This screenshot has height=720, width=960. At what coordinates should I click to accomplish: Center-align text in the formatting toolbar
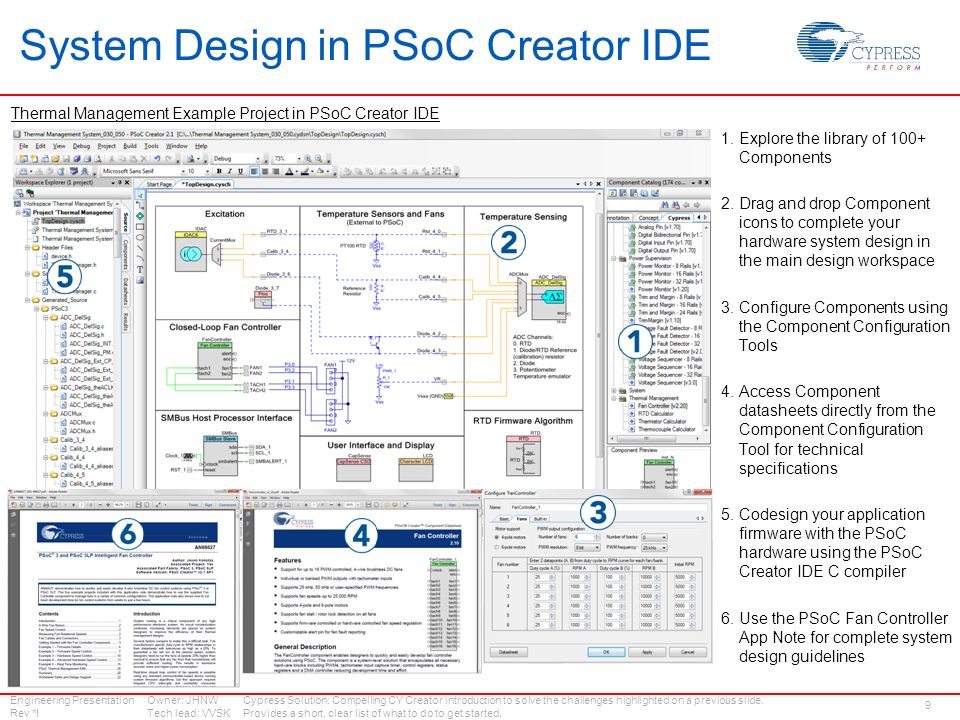(x=264, y=171)
